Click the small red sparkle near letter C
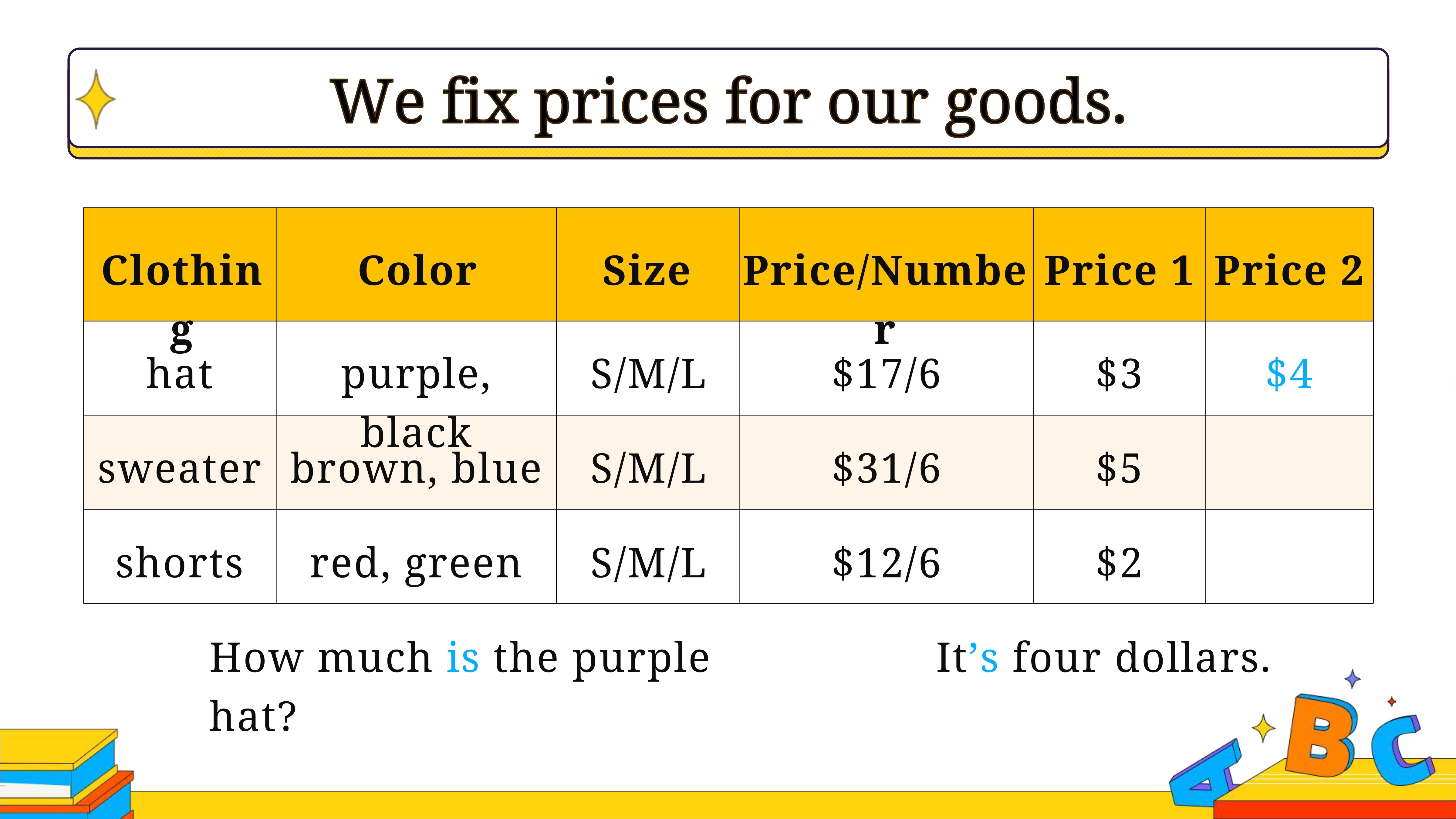The image size is (1456, 819). [x=1392, y=701]
